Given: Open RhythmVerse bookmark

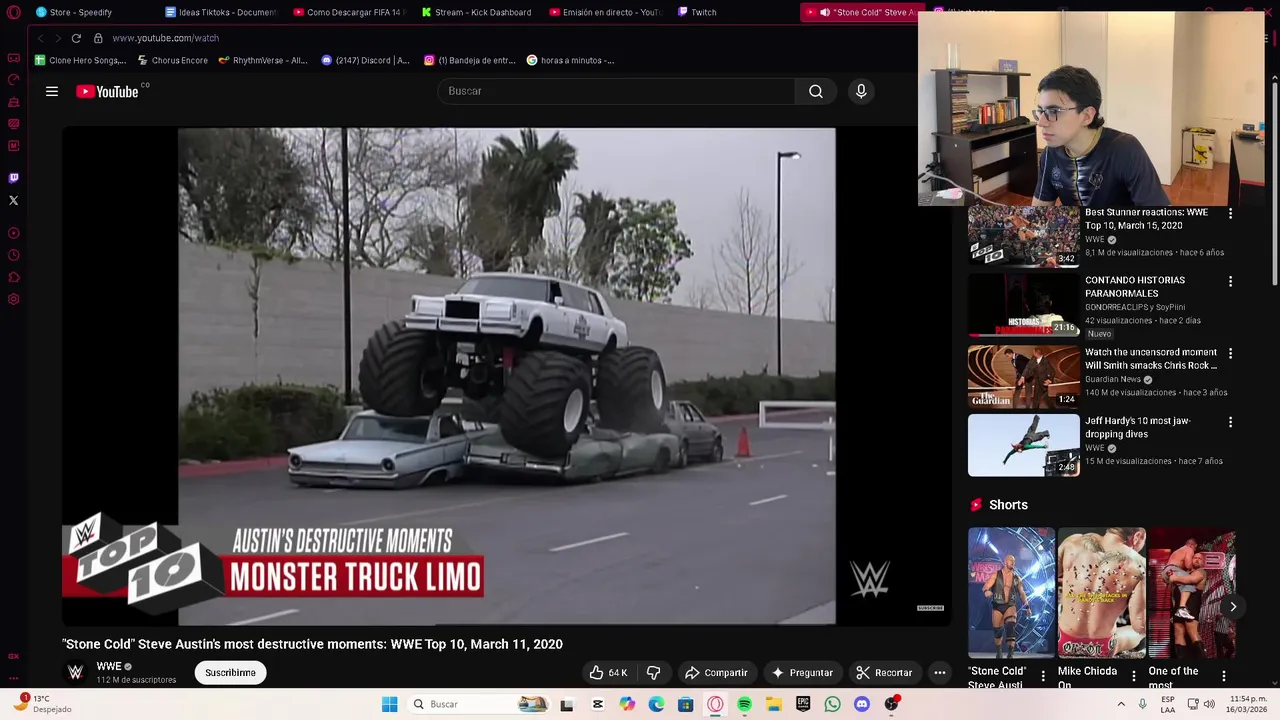Looking at the screenshot, I should 263,60.
